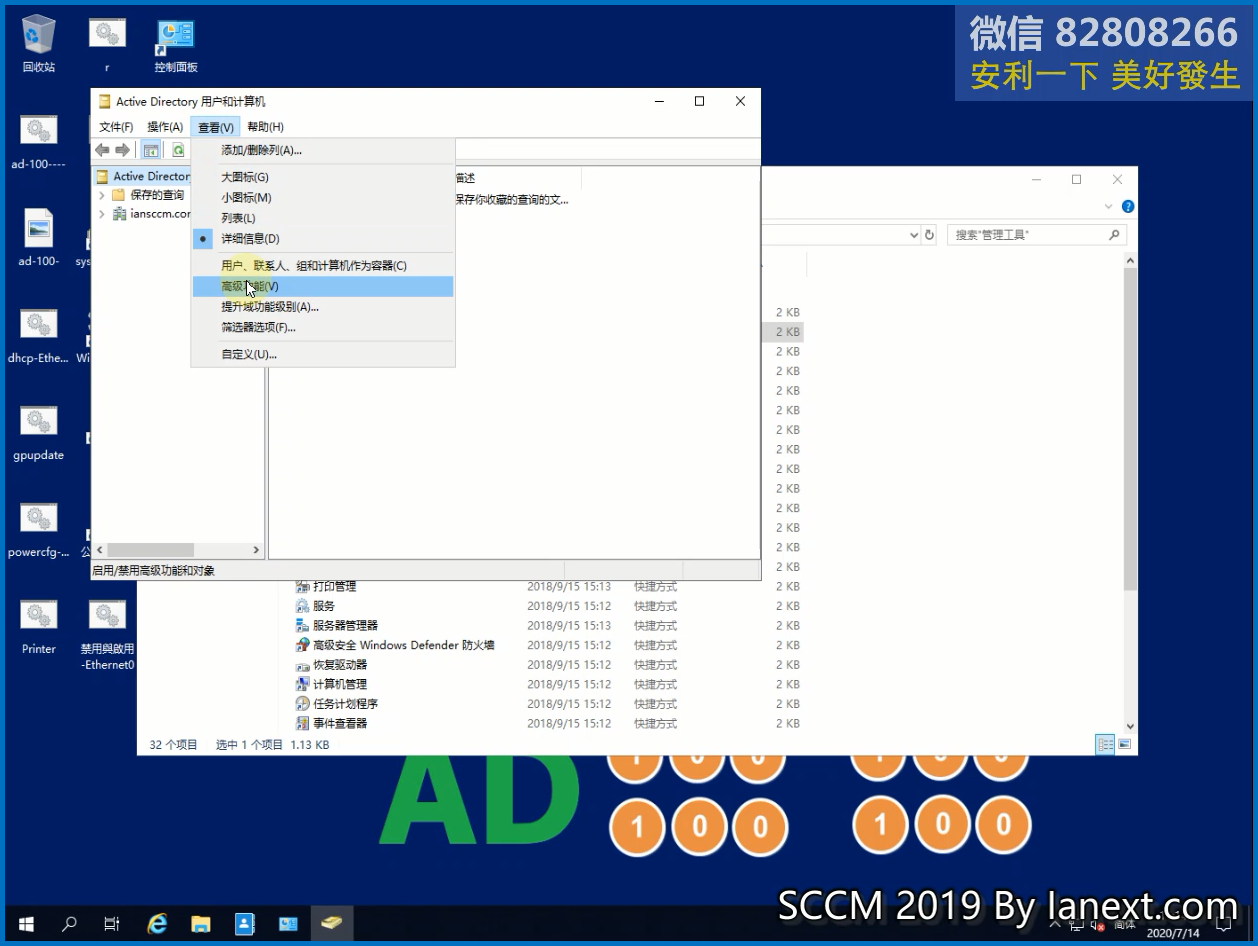Choose 添加/删除列(A)... menu entry
The width and height of the screenshot is (1258, 946).
pos(322,150)
